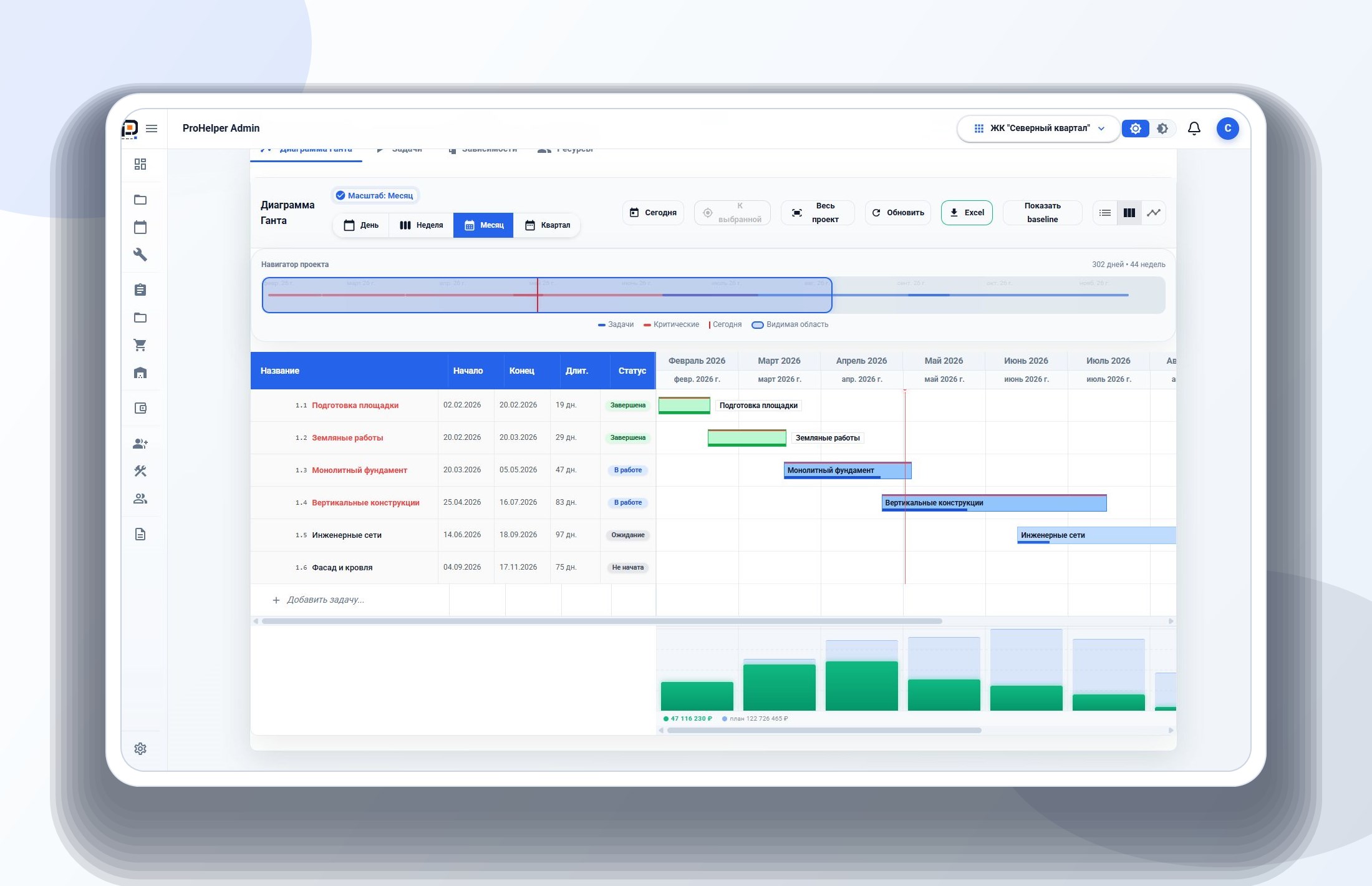Open the settings gear in the sidebar
1372x886 pixels.
pyautogui.click(x=140, y=749)
